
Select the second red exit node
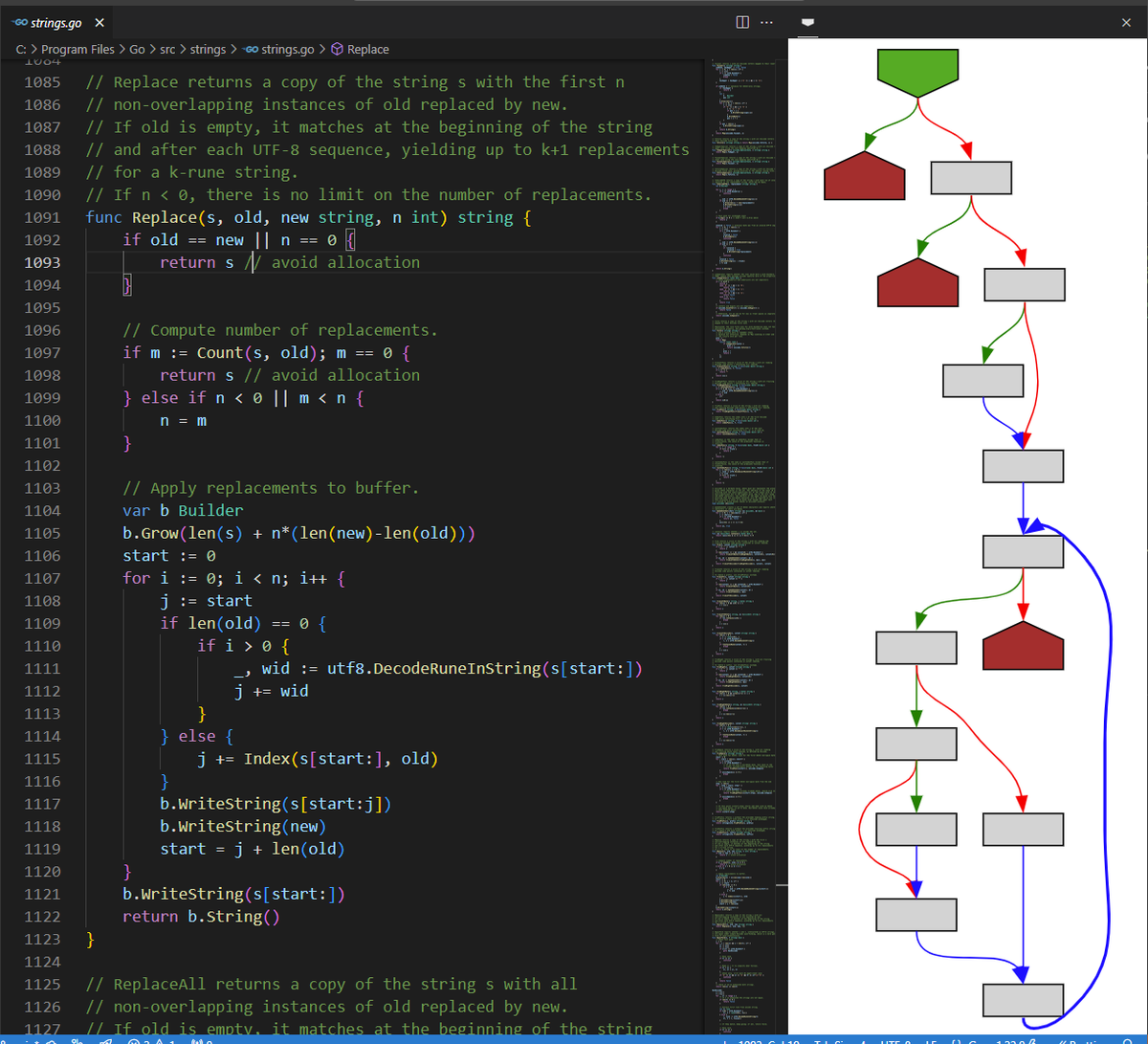click(x=917, y=282)
